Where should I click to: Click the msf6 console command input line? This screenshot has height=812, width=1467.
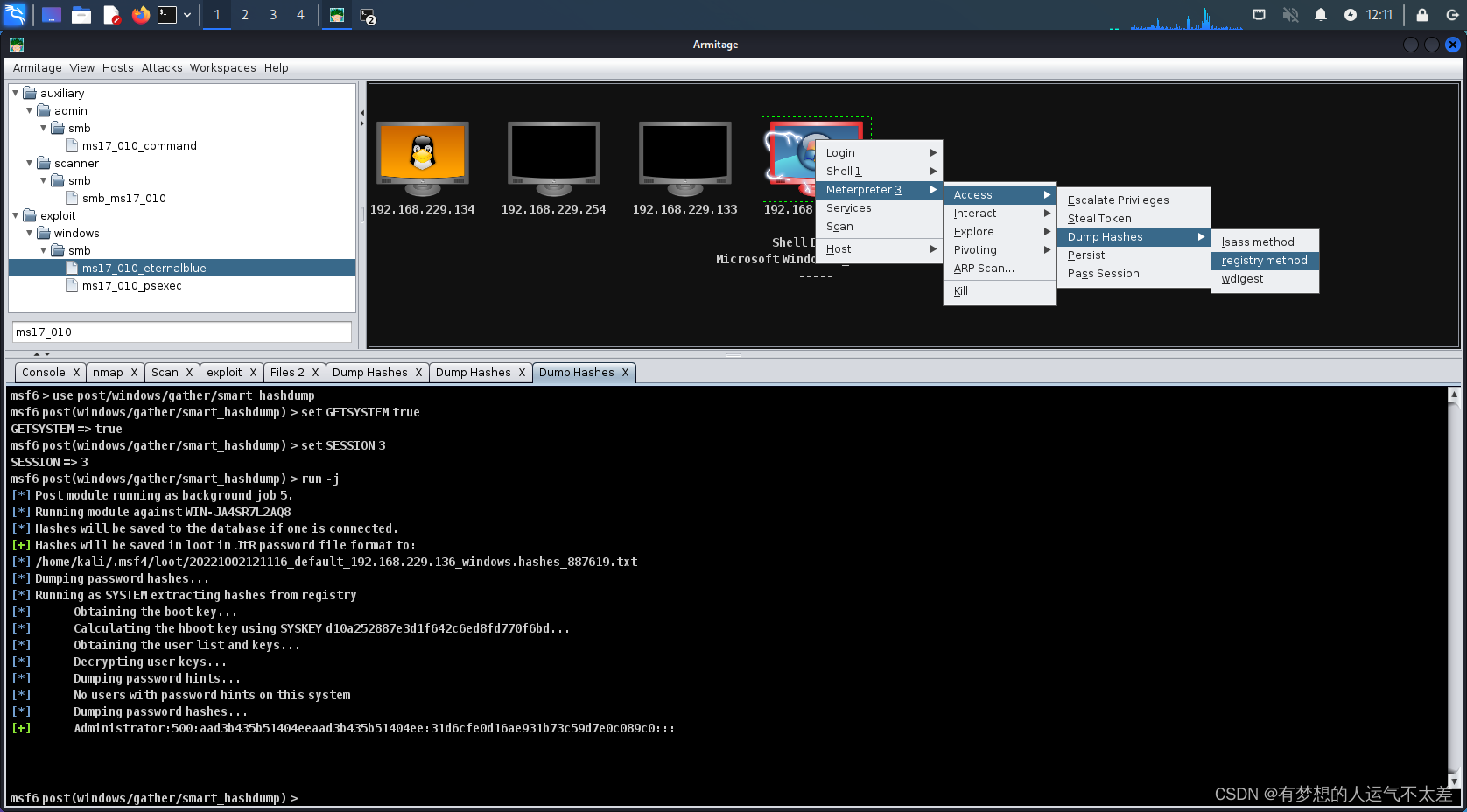pos(726,798)
